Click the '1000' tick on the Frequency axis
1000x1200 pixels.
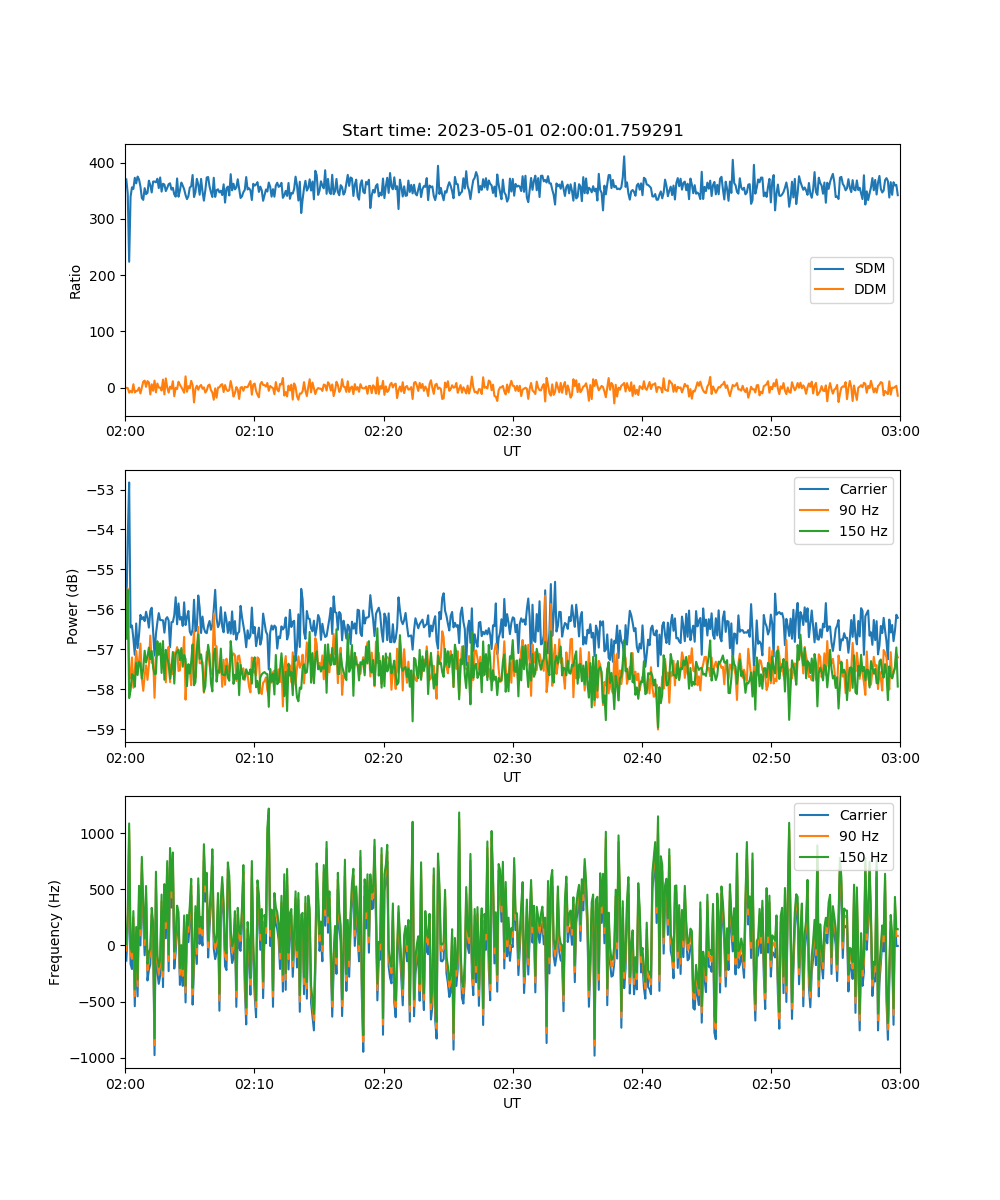click(x=99, y=833)
